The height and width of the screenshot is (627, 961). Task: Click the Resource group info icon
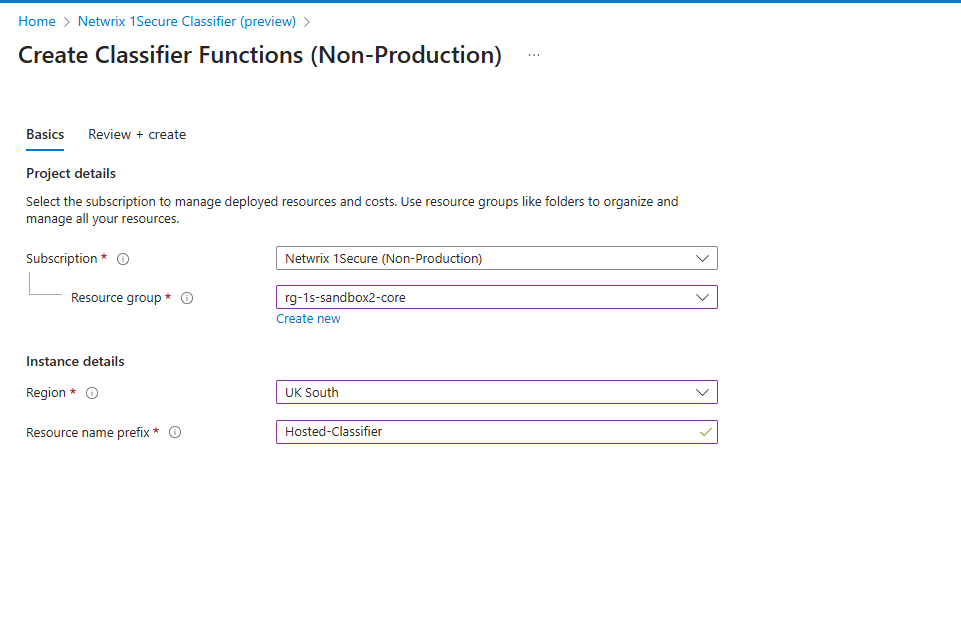tap(187, 298)
